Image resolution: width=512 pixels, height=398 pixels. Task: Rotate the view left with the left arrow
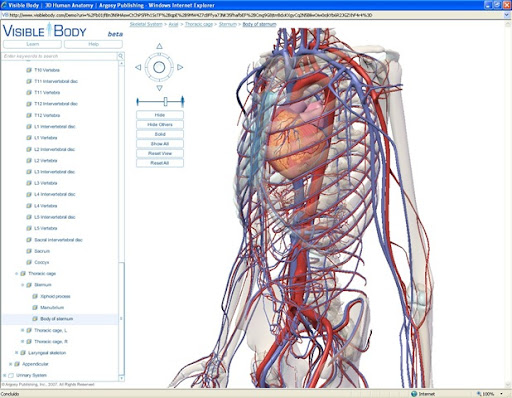[x=138, y=67]
